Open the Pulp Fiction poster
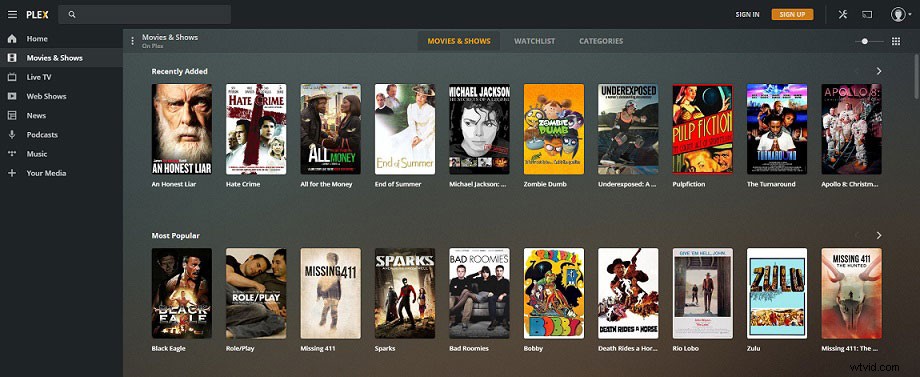The height and width of the screenshot is (377, 920). (x=703, y=129)
